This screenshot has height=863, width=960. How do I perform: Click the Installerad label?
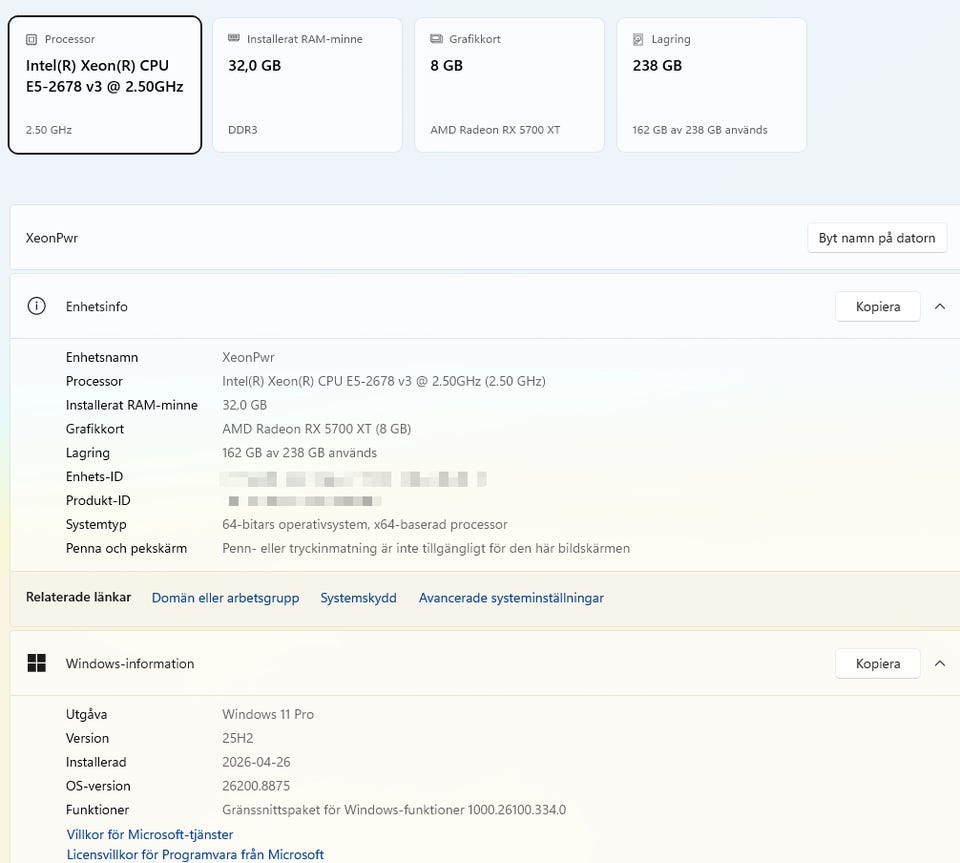click(x=96, y=761)
